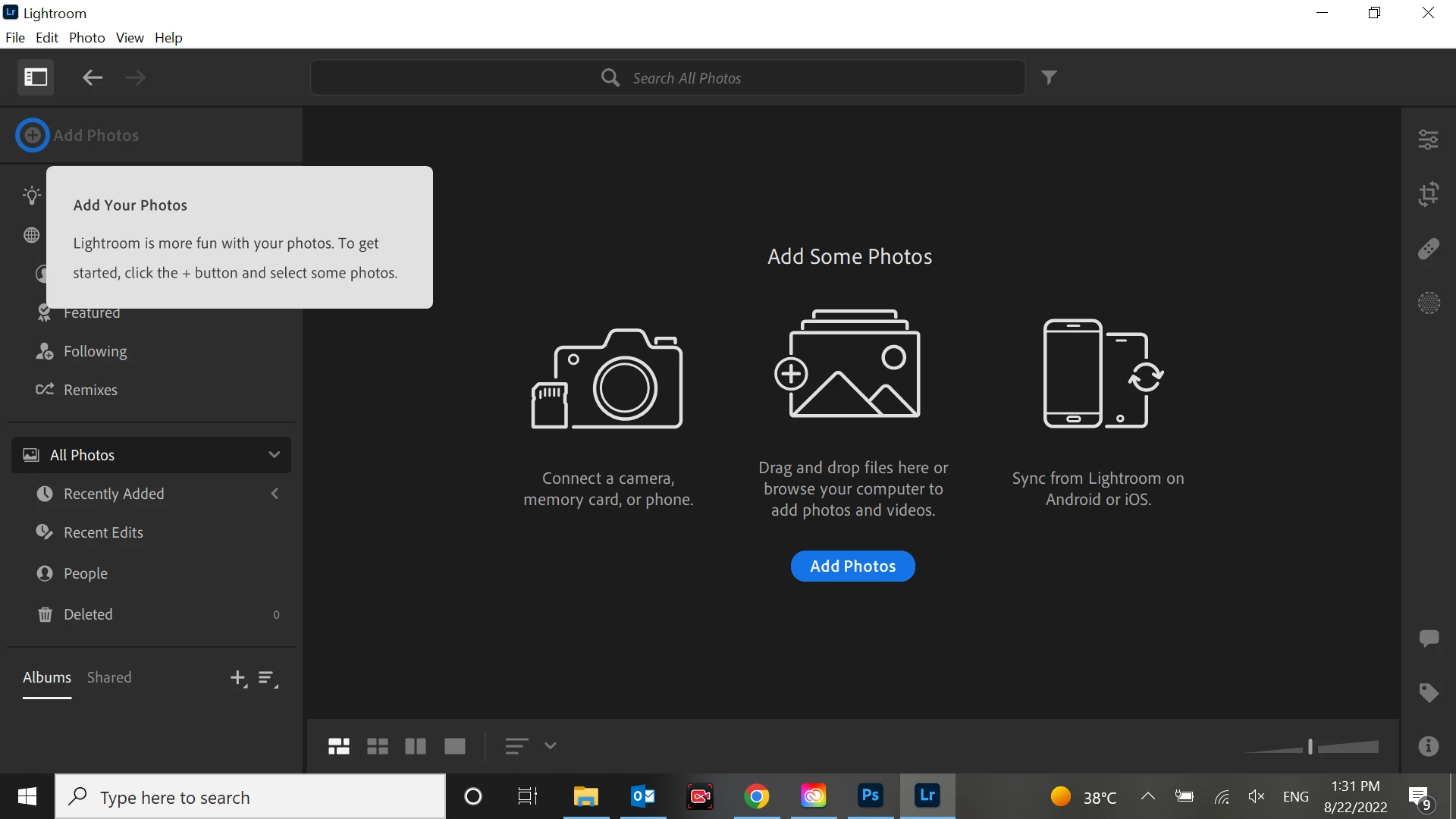Open the sort order dropdown chevron
Image resolution: width=1456 pixels, height=819 pixels.
[x=551, y=746]
